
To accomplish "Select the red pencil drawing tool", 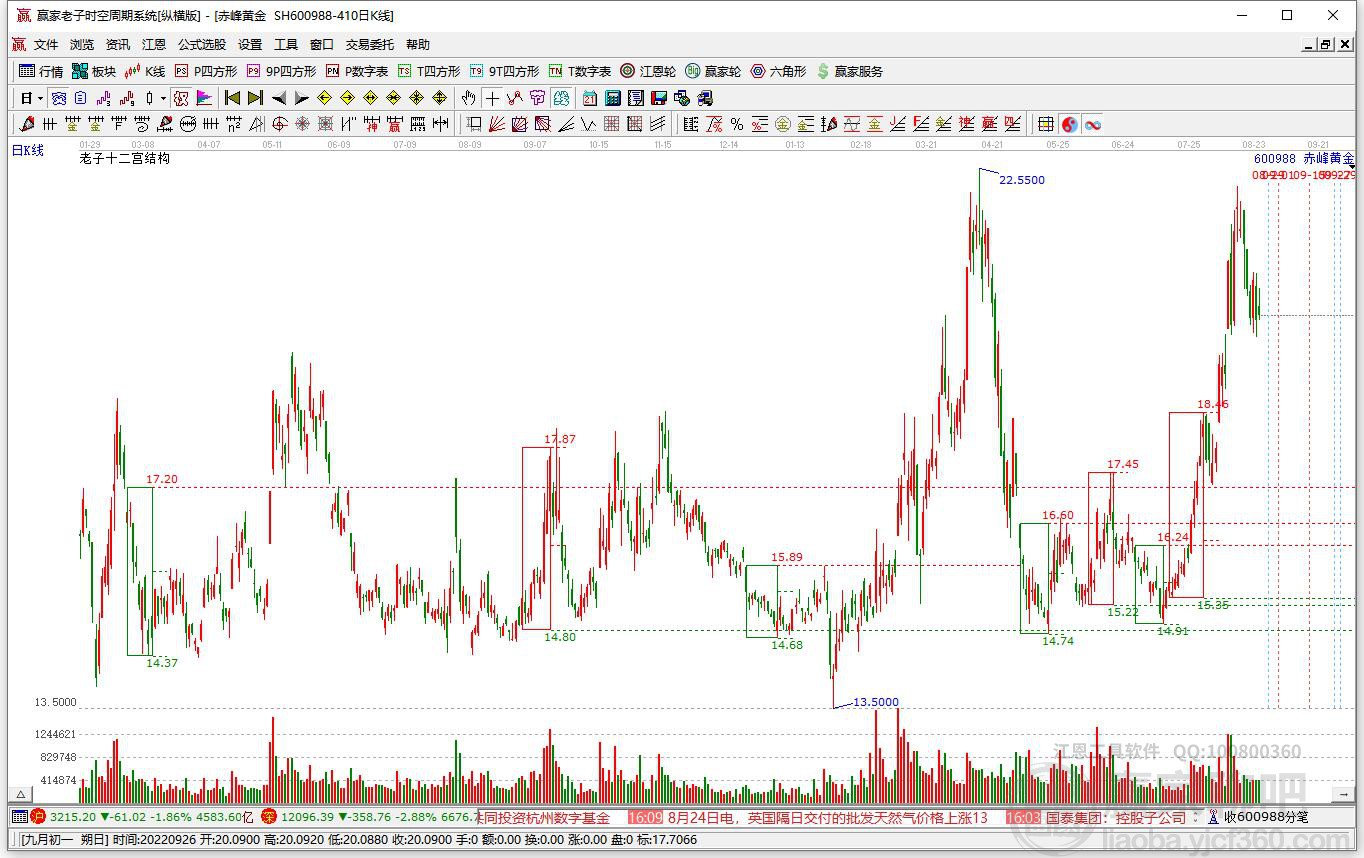I will tap(27, 124).
